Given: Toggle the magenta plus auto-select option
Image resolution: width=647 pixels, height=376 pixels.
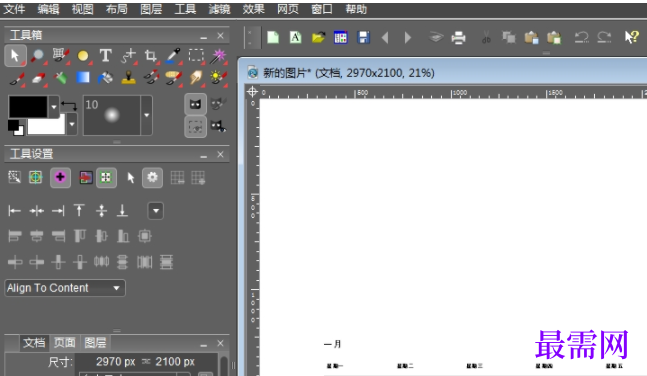Looking at the screenshot, I should tap(60, 177).
